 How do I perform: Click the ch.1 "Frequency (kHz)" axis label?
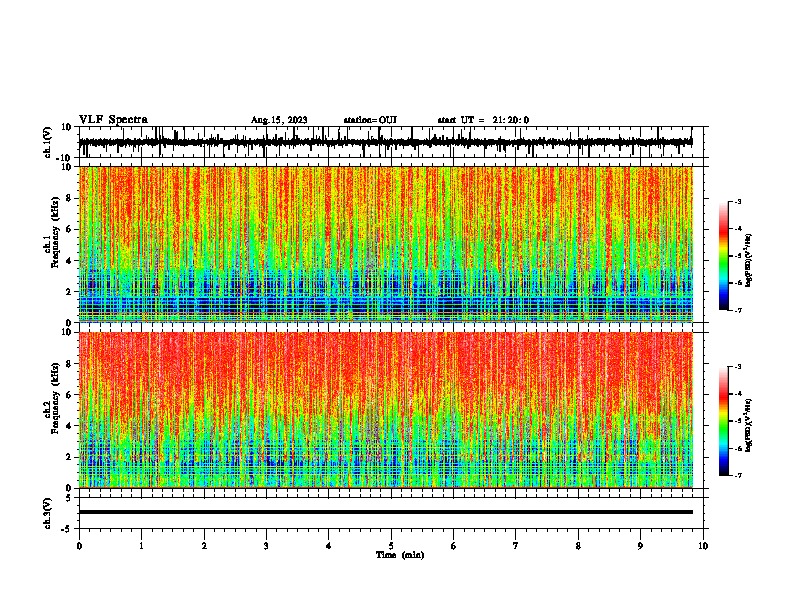pyautogui.click(x=55, y=233)
